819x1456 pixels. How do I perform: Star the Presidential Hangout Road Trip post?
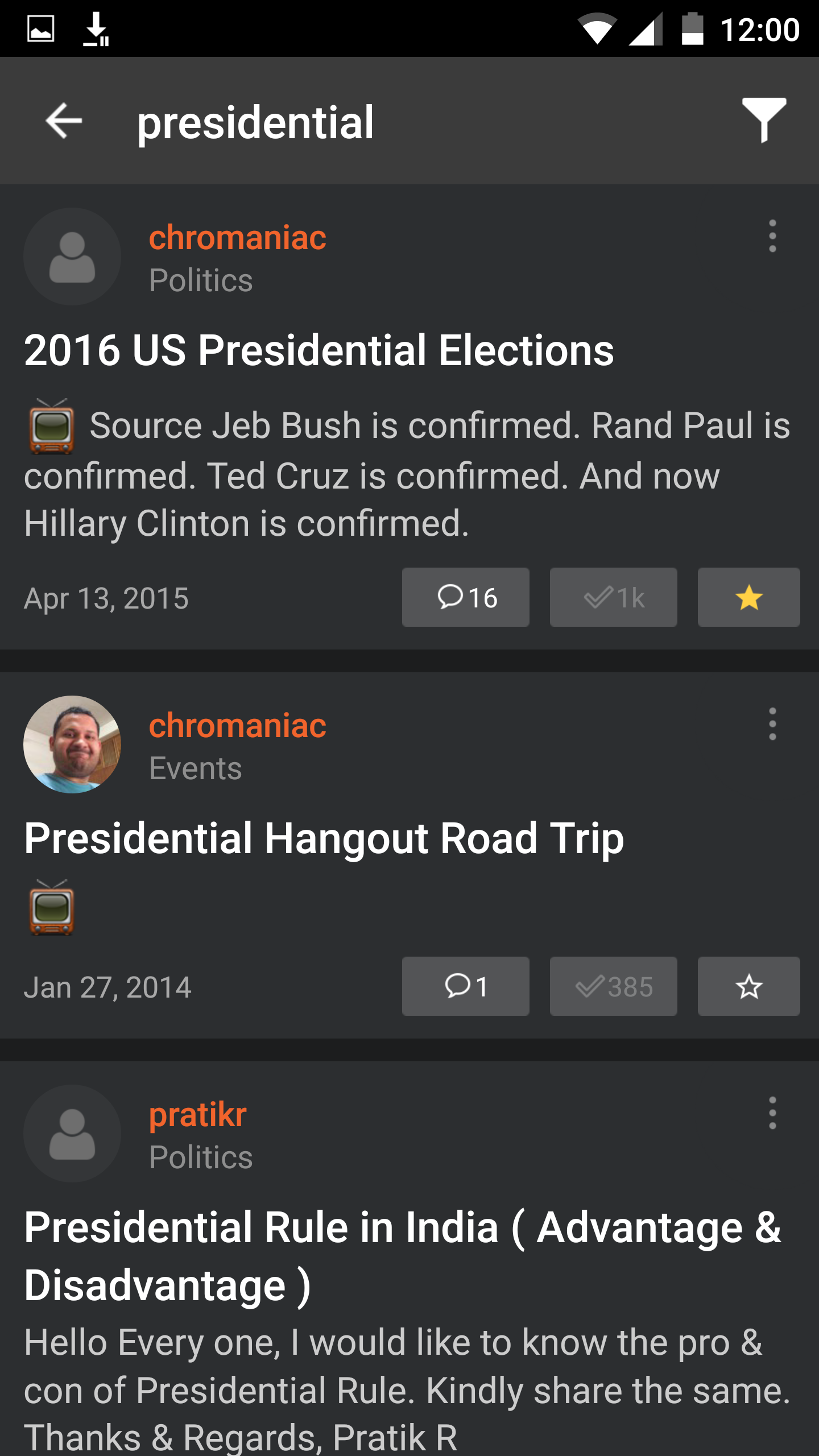(x=748, y=987)
